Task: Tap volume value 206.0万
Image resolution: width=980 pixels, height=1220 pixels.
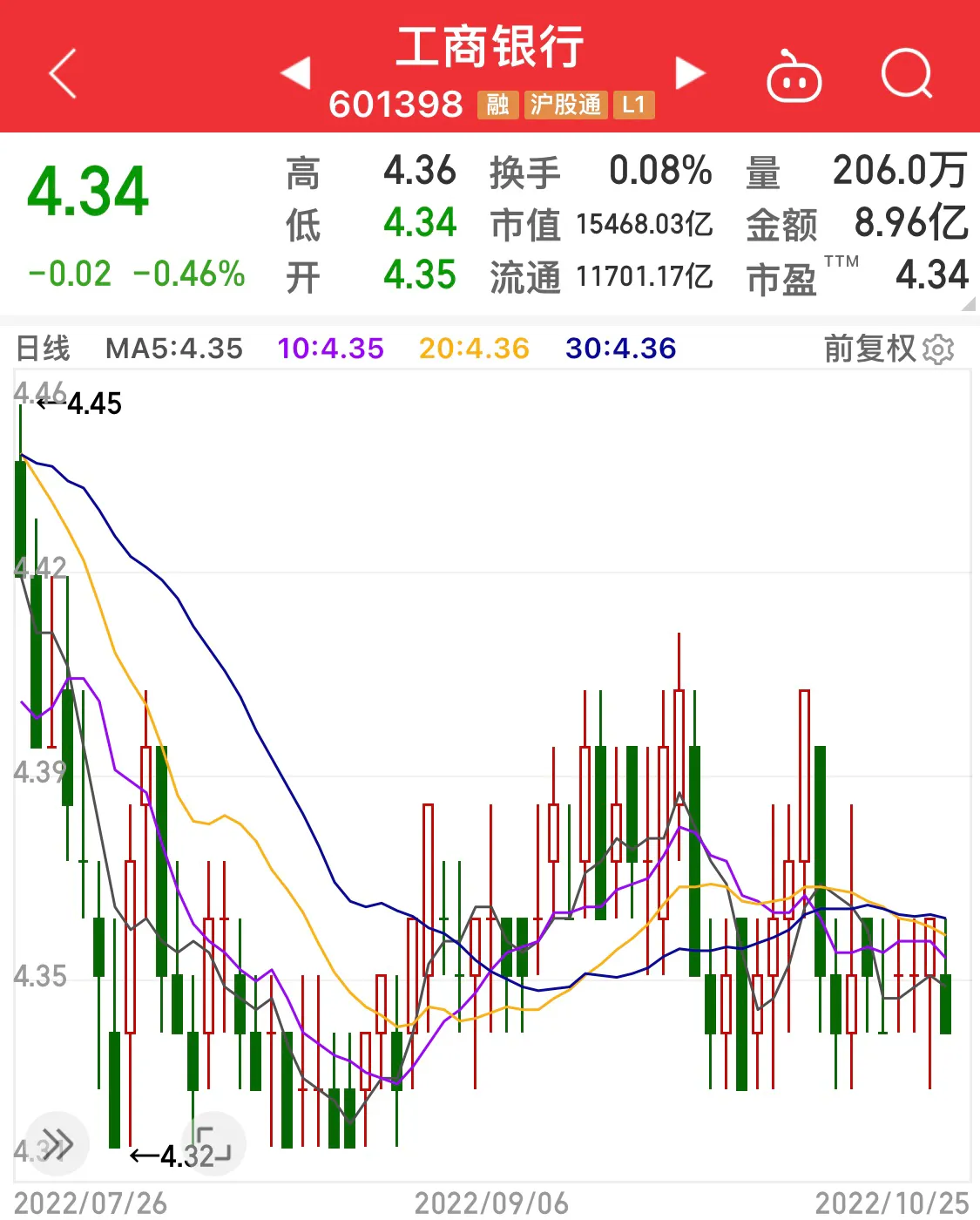Action: [900, 171]
